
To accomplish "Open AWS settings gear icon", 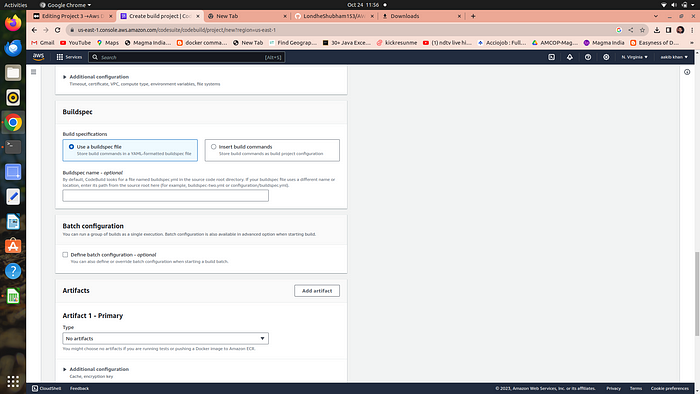I will point(606,57).
